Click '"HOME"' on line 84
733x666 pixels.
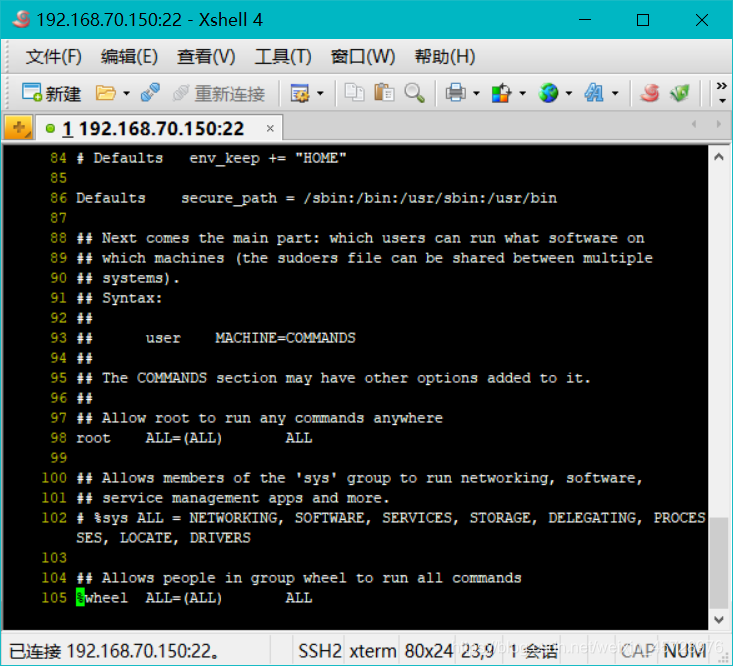[321, 158]
